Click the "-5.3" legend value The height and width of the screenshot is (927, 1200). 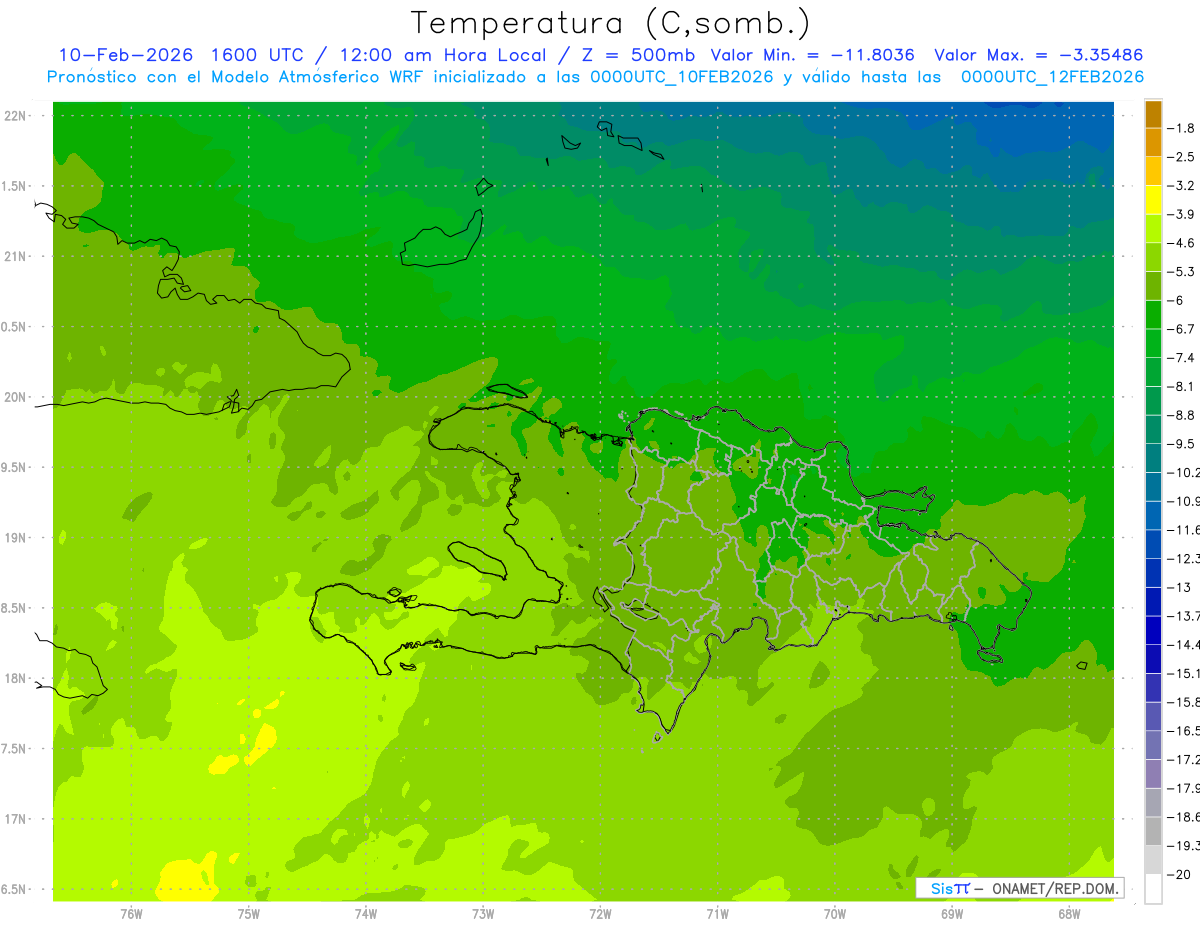coord(1183,271)
